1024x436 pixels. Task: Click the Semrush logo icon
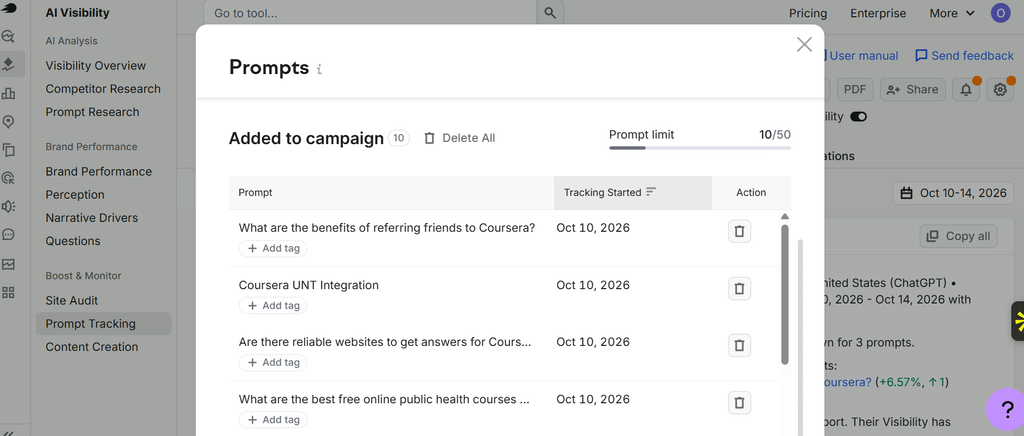pyautogui.click(x=8, y=8)
